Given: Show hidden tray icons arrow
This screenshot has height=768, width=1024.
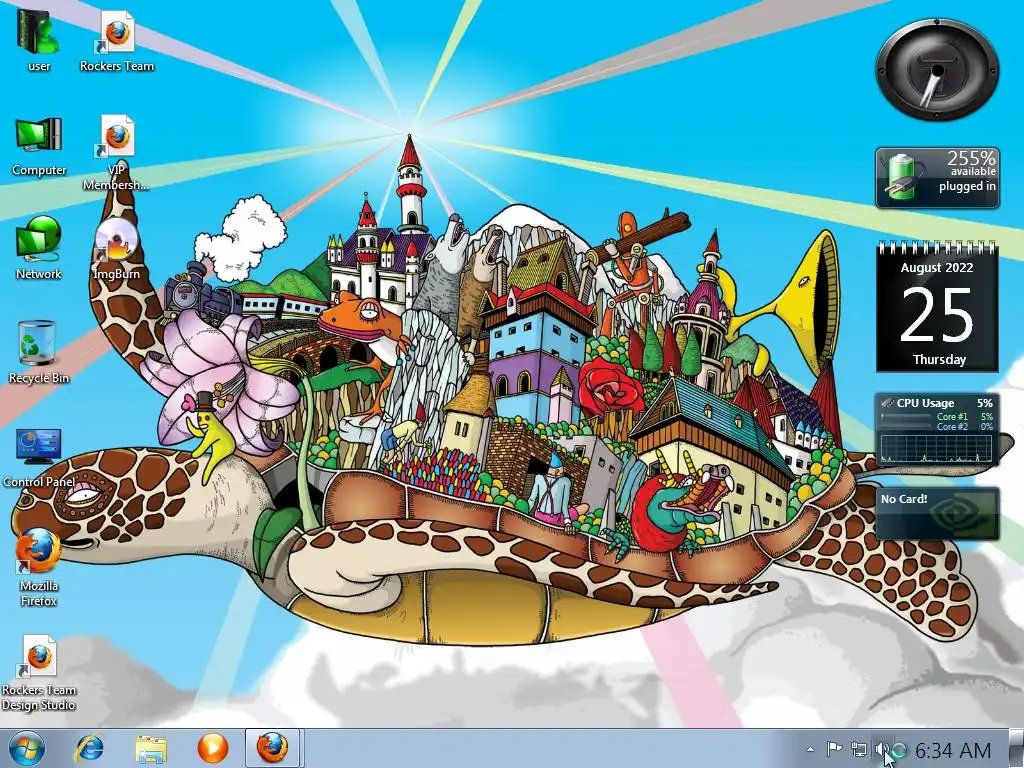Looking at the screenshot, I should [x=810, y=750].
